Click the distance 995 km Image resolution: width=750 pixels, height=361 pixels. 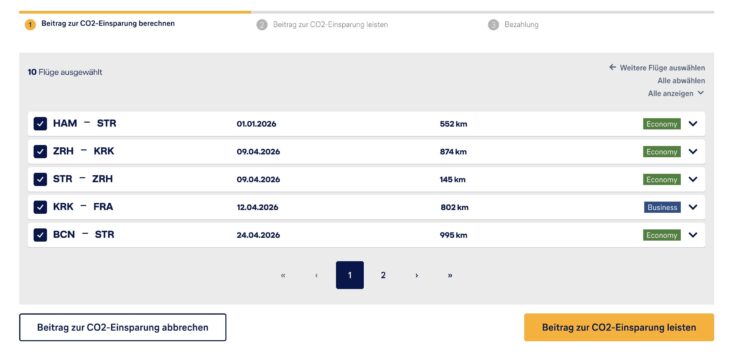click(x=453, y=235)
